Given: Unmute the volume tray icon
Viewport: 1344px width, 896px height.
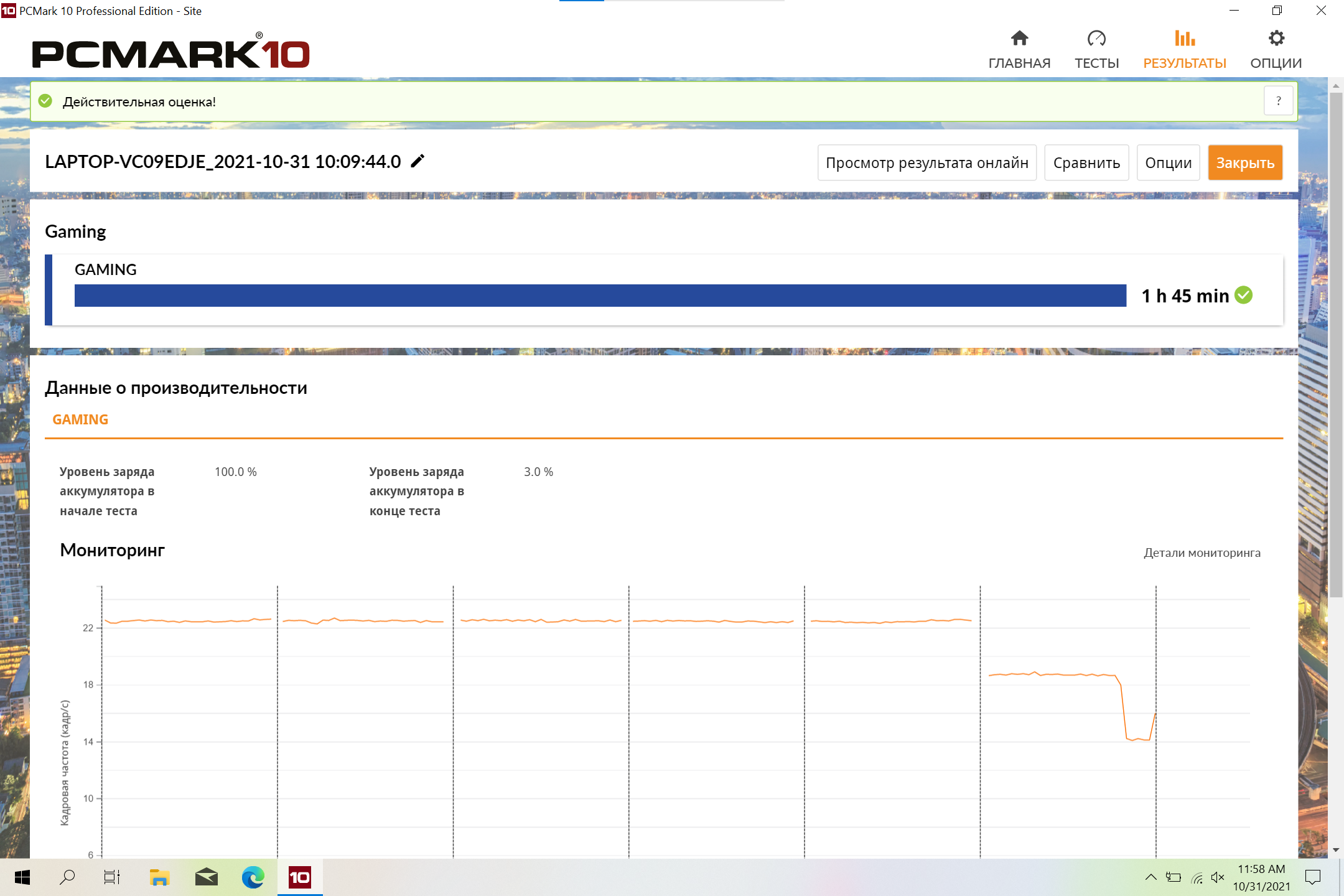Looking at the screenshot, I should pyautogui.click(x=1218, y=877).
